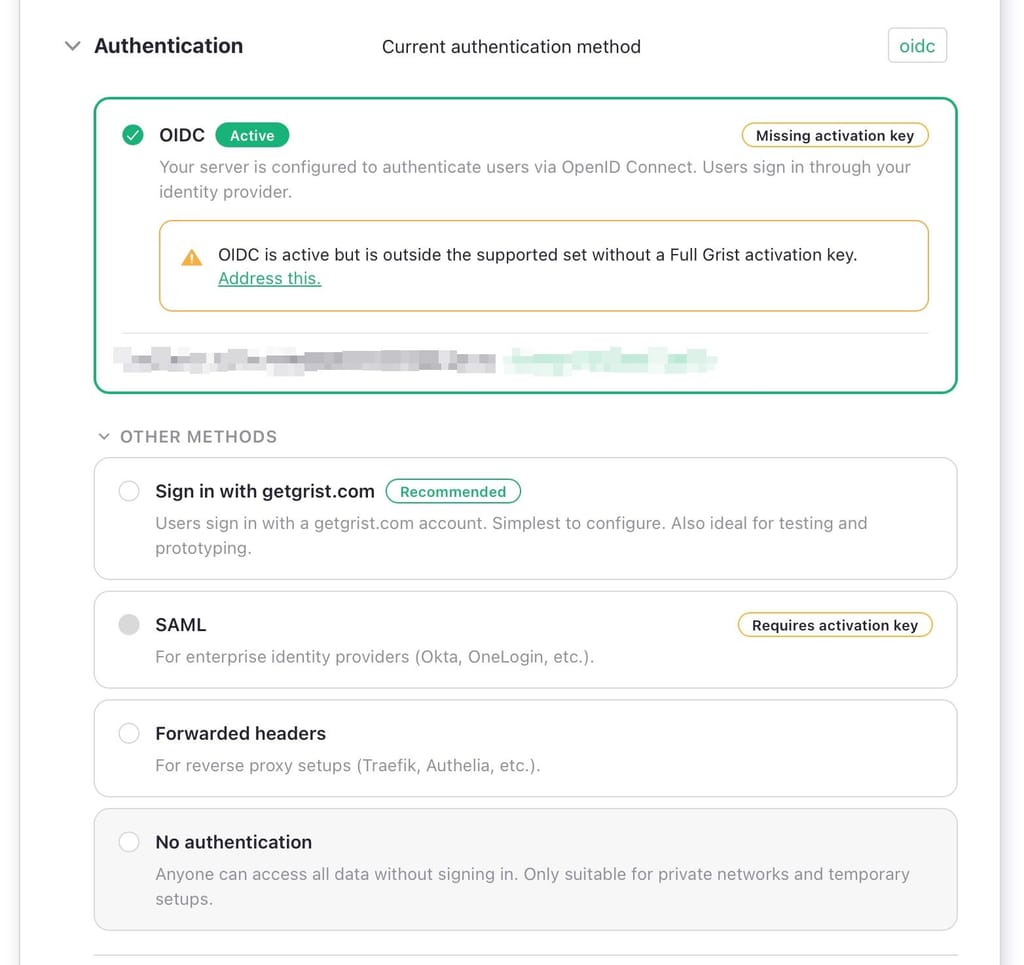1024x965 pixels.
Task: Click the SAML method title
Action: [x=181, y=625]
